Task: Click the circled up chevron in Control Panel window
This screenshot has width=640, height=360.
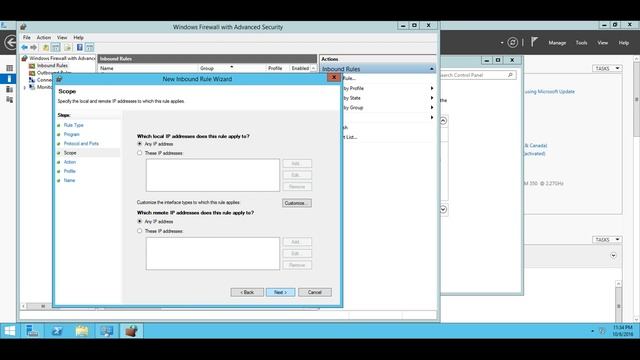Action: 443,121
